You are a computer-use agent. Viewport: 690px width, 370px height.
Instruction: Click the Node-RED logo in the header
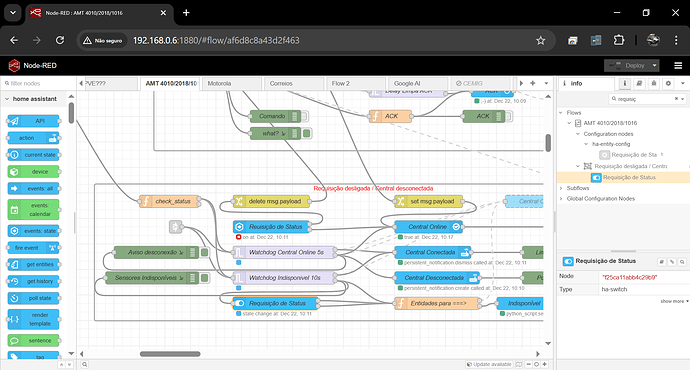[x=15, y=66]
